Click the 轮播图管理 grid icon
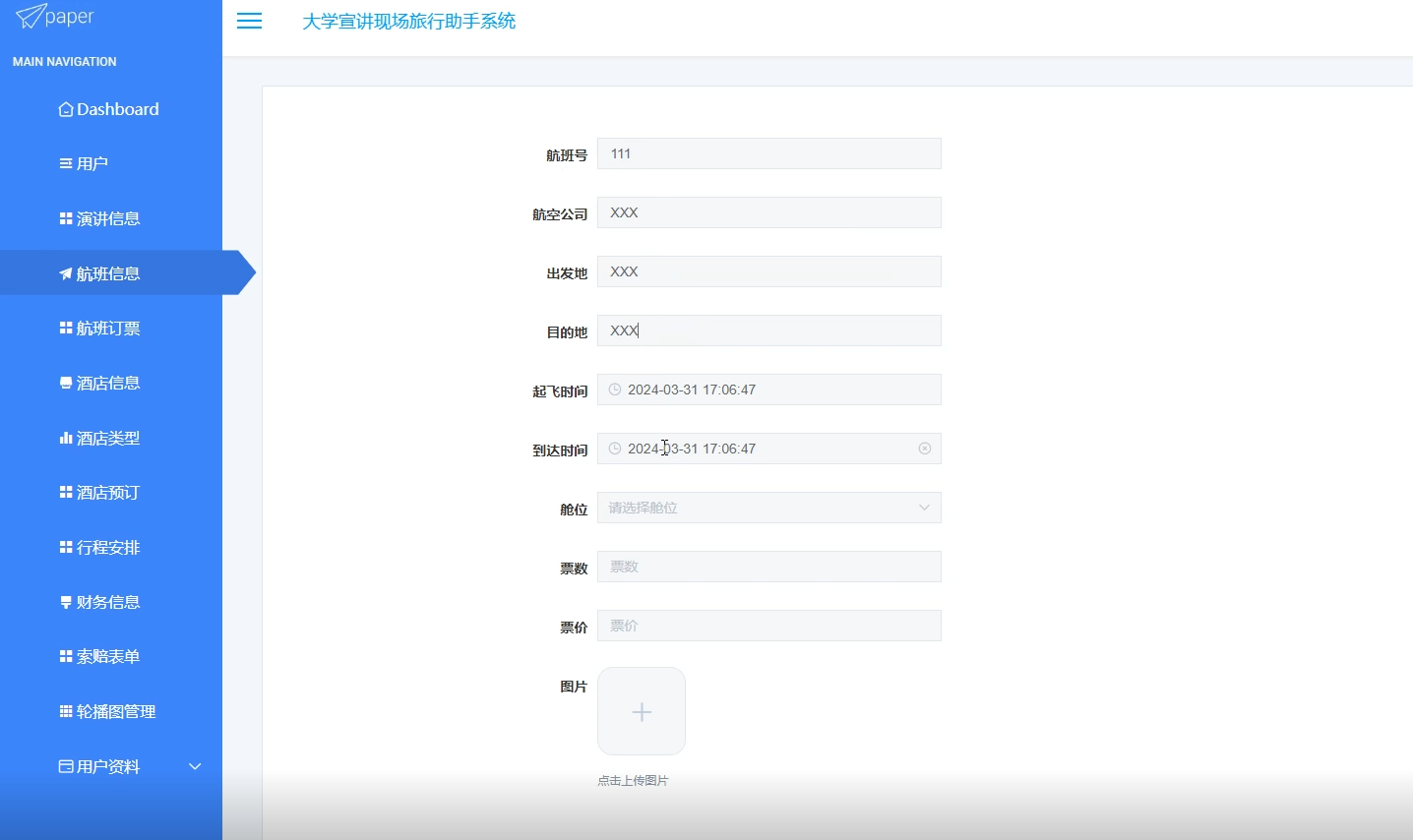 66,711
